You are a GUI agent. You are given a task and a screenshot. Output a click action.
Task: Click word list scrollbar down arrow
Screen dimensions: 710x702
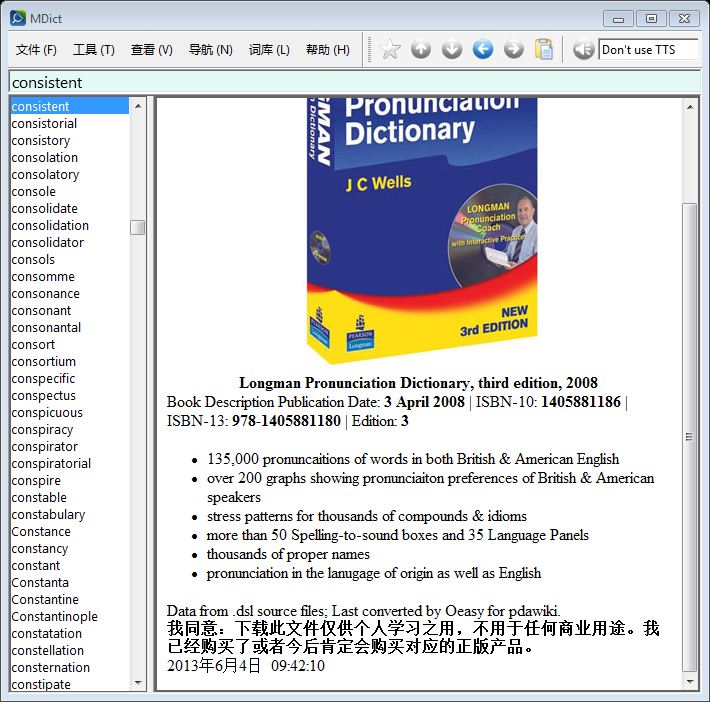pos(138,683)
